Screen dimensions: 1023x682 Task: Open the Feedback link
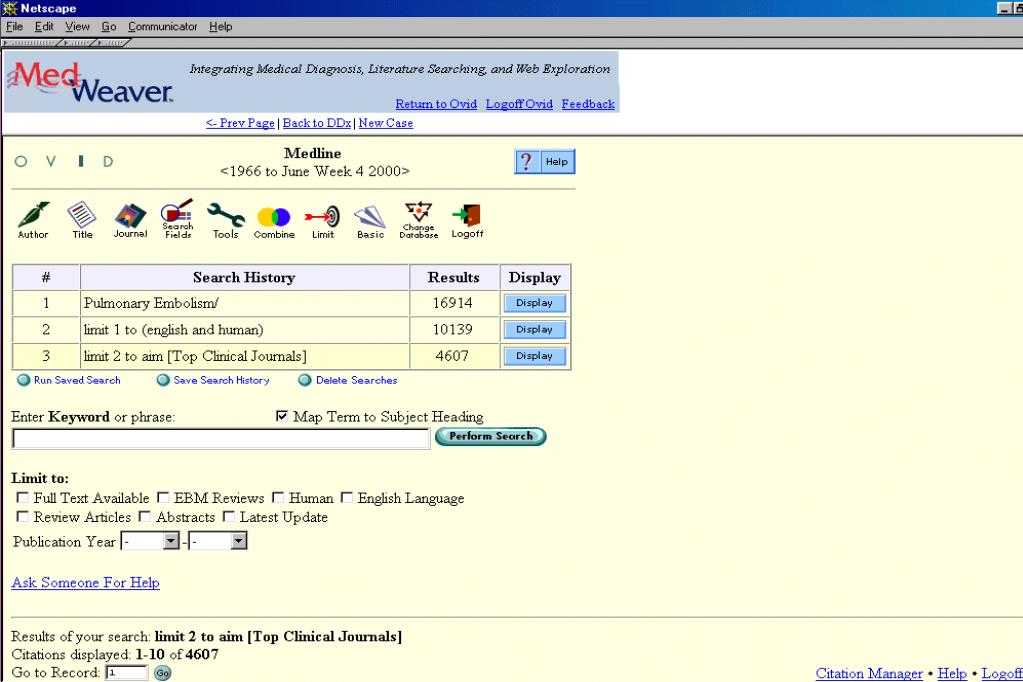pos(588,104)
